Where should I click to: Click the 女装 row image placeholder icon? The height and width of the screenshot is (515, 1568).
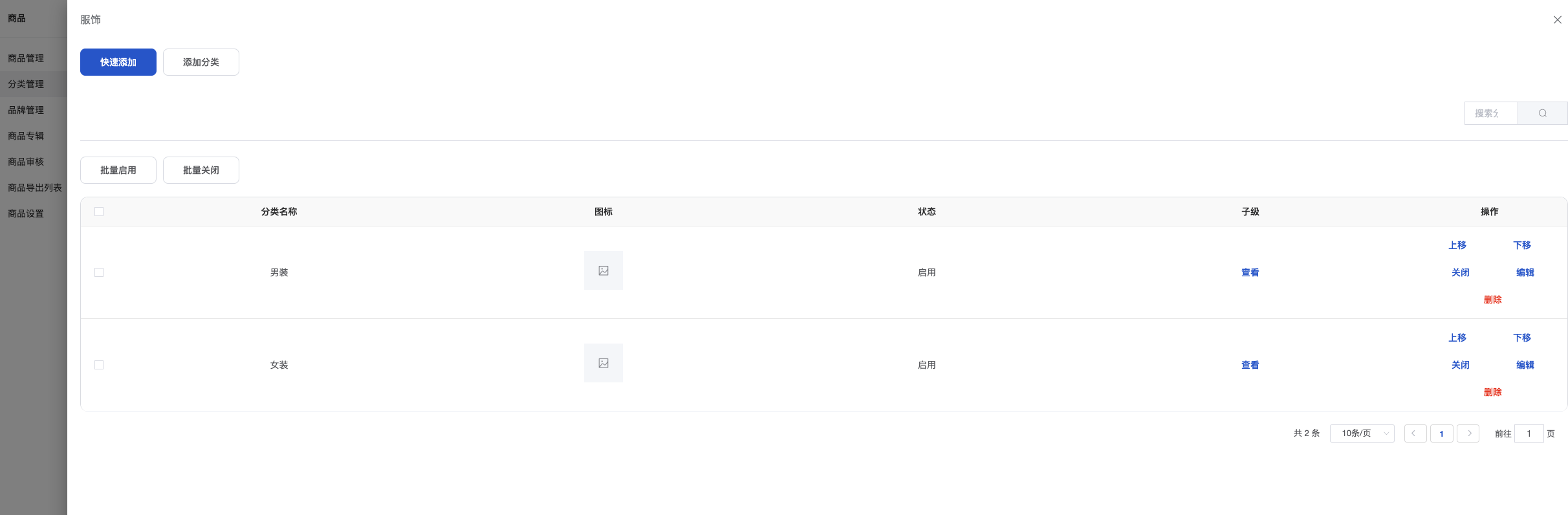(604, 363)
